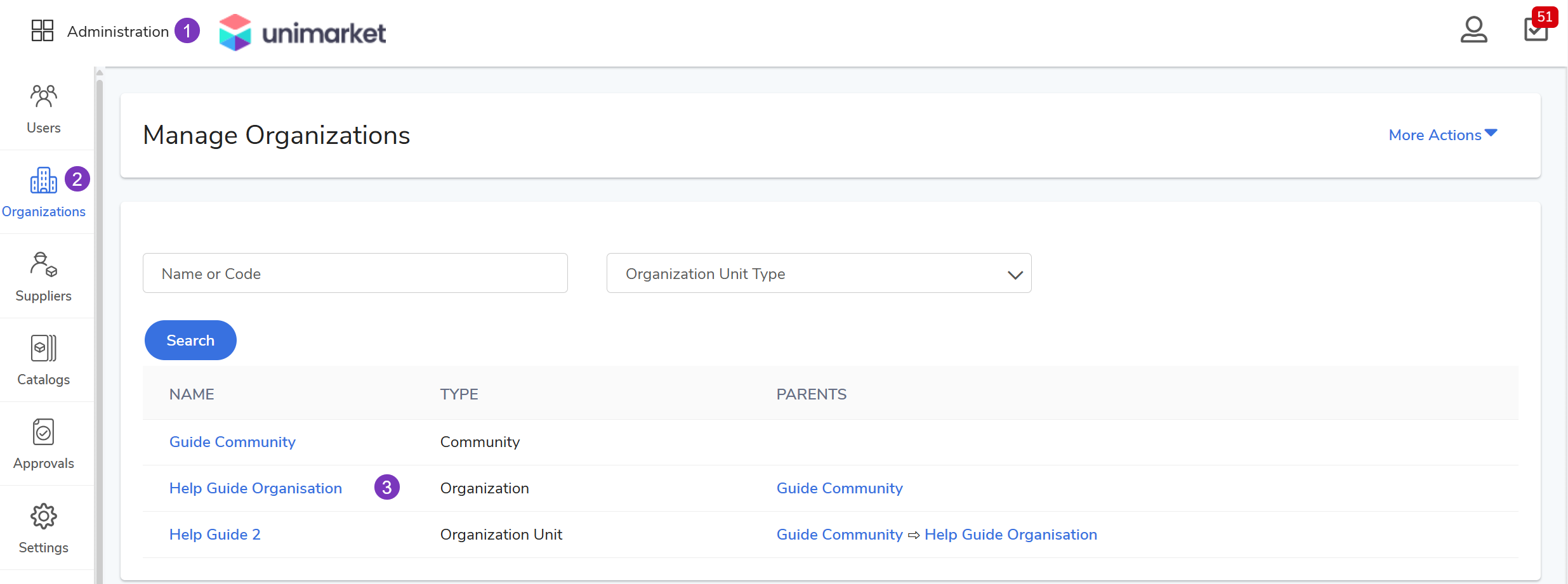Select the Organizations building icon
Viewport: 1568px width, 584px height.
43,181
